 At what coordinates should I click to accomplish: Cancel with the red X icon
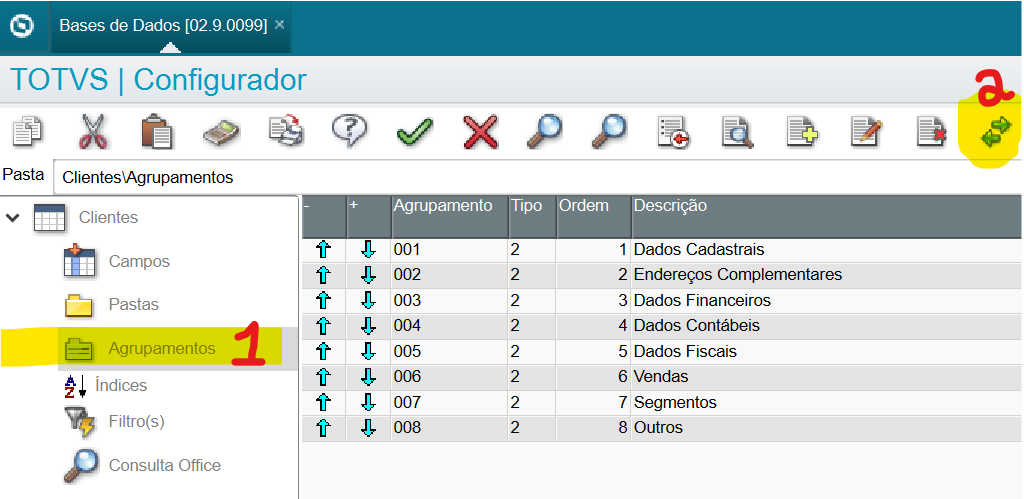[480, 132]
